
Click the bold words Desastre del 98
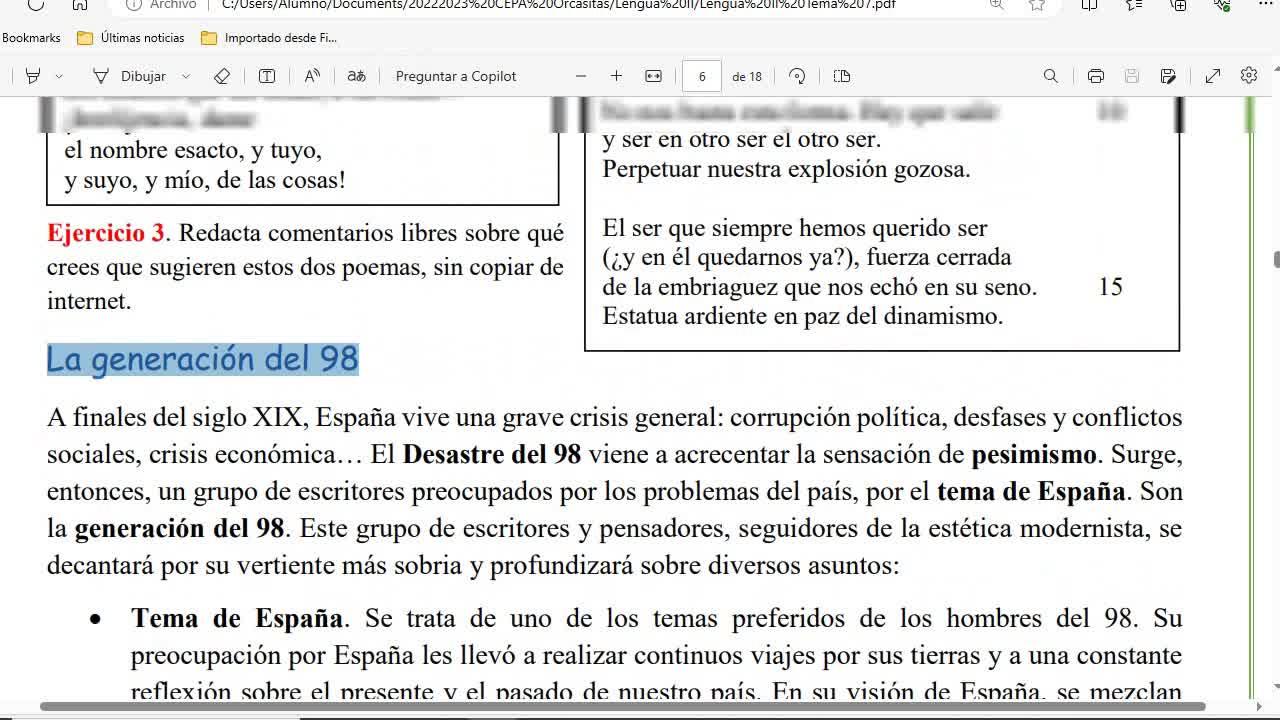pos(492,454)
